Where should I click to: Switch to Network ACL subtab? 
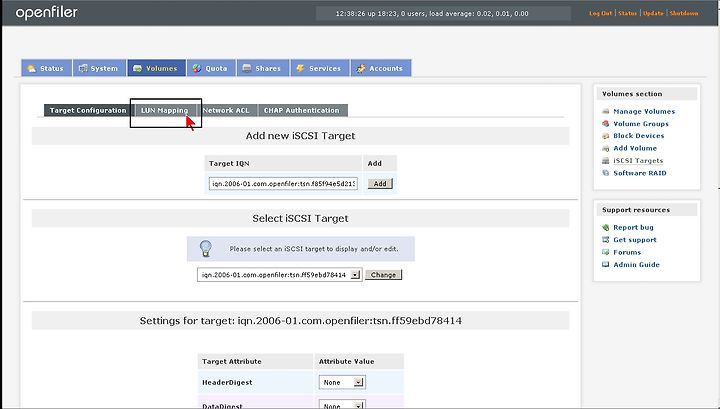[226, 110]
